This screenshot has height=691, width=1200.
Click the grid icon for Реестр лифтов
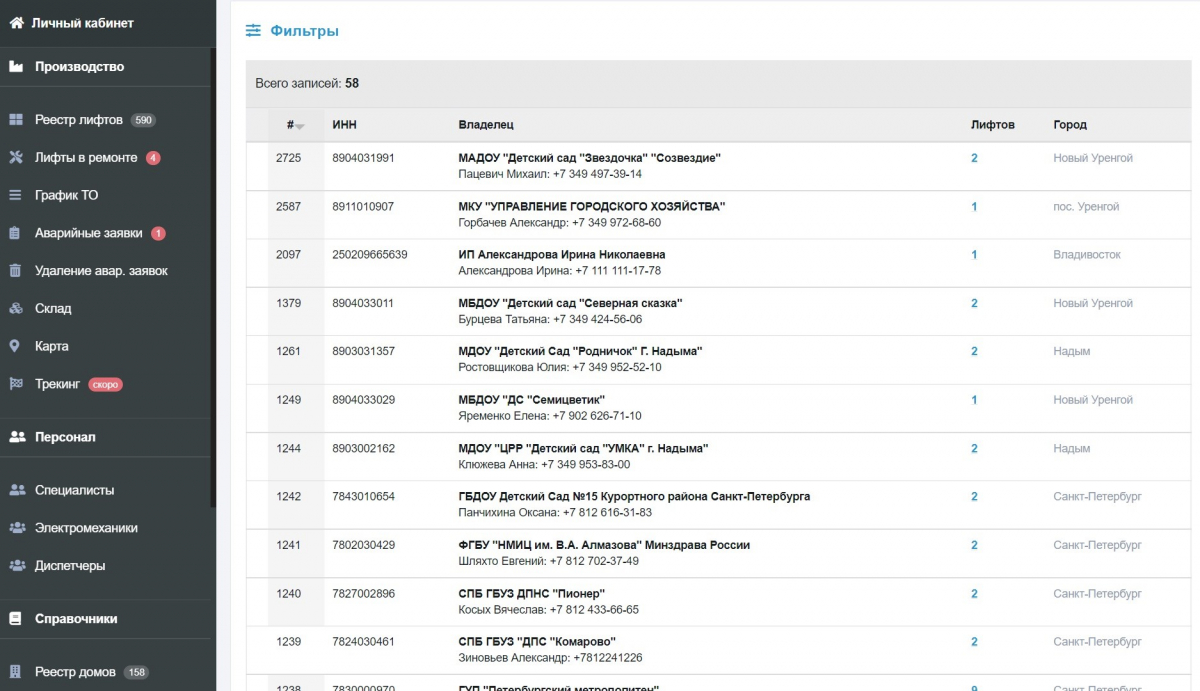click(x=16, y=120)
